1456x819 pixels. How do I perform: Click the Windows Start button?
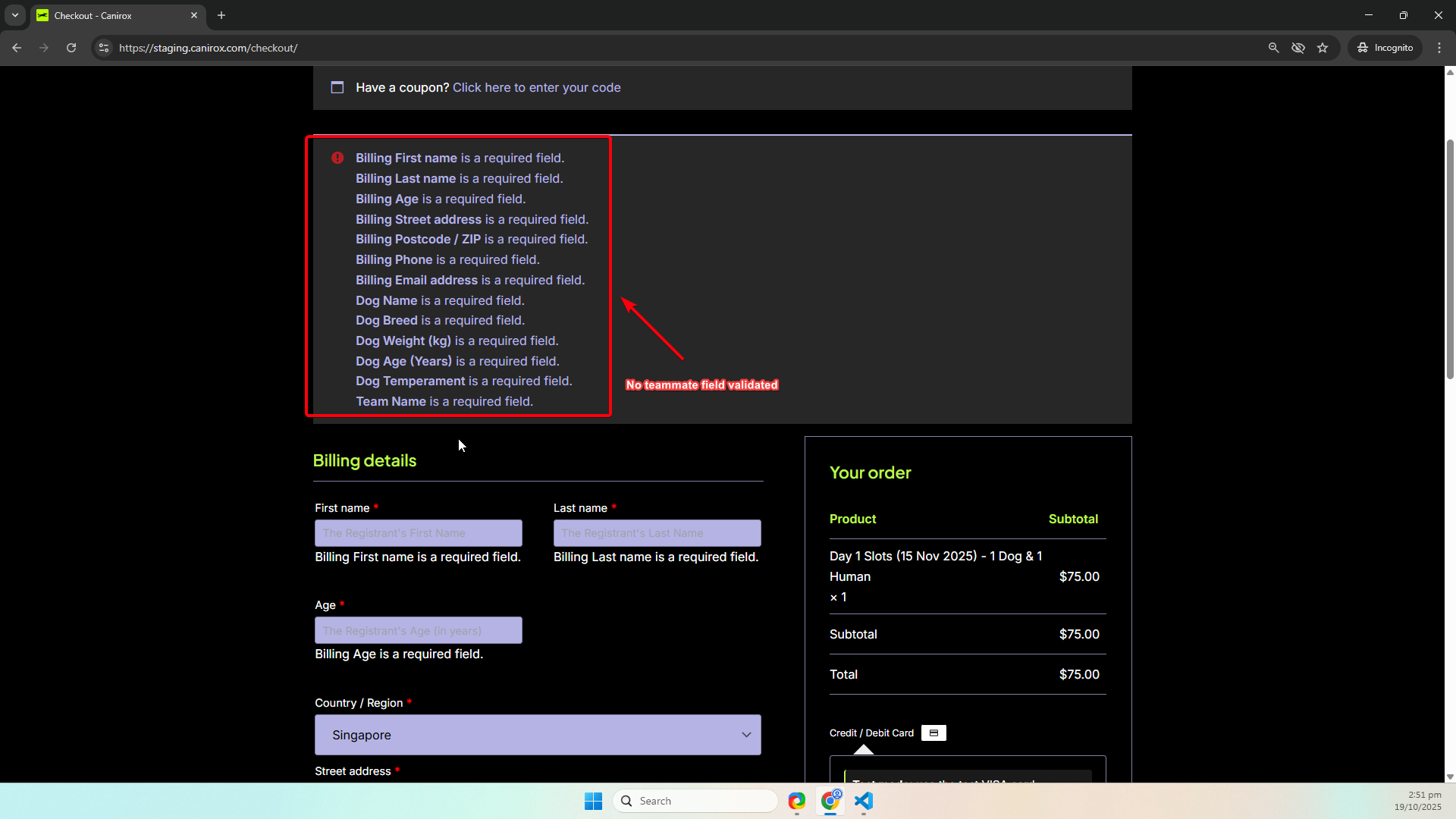(593, 801)
